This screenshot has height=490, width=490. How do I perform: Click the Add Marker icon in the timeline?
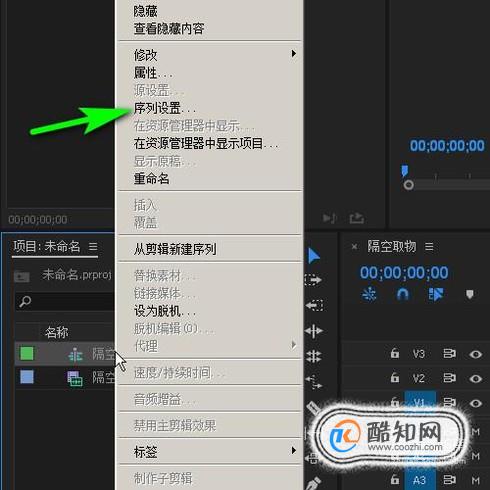tap(470, 294)
